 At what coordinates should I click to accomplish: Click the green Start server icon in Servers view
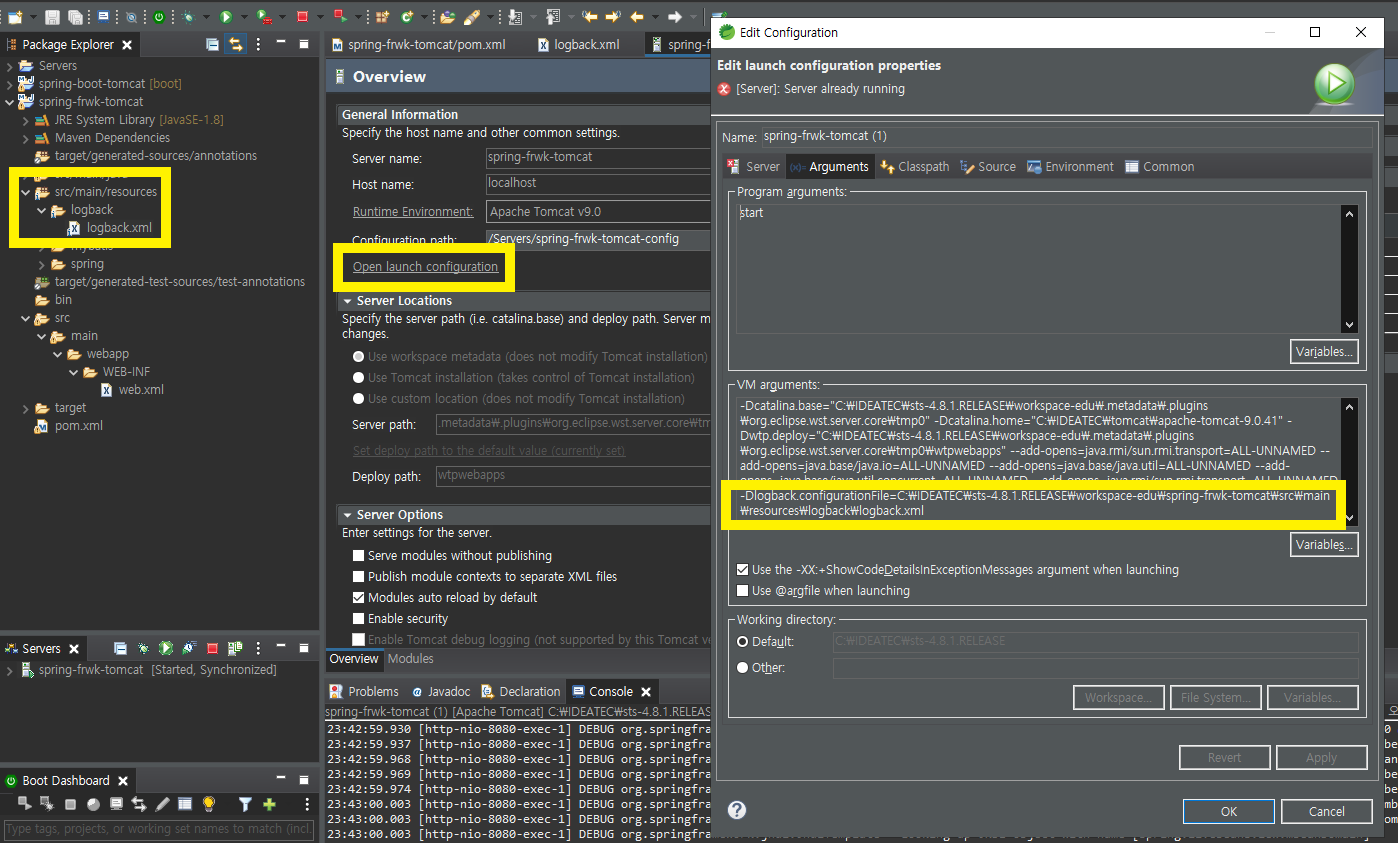[166, 648]
